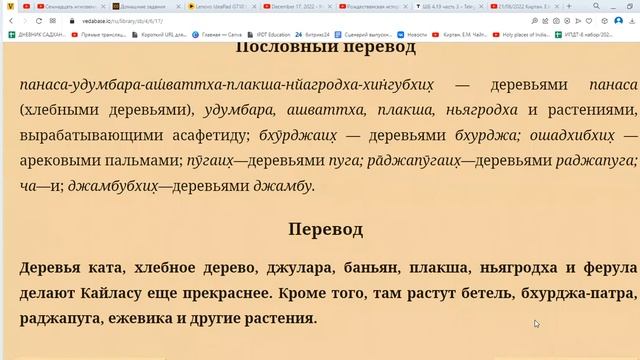Open the Главная — Canva bookmark

(217, 35)
